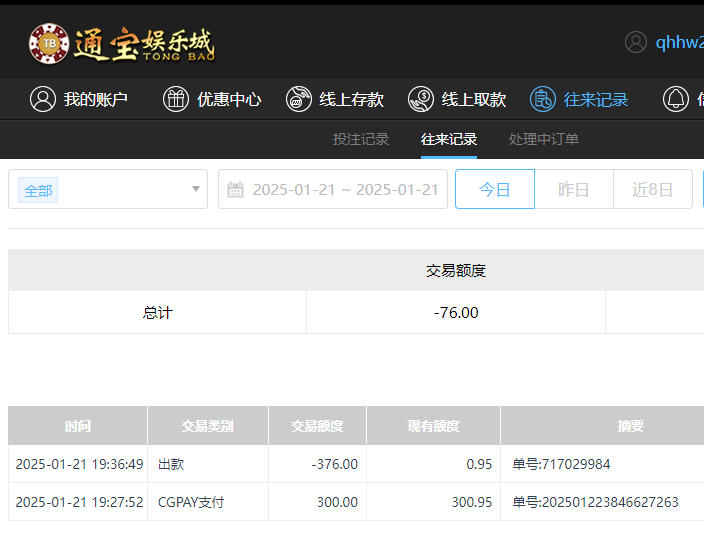Click timestamp 2025-01-21 19:36:49
Viewport: 704px width, 533px height.
79,464
